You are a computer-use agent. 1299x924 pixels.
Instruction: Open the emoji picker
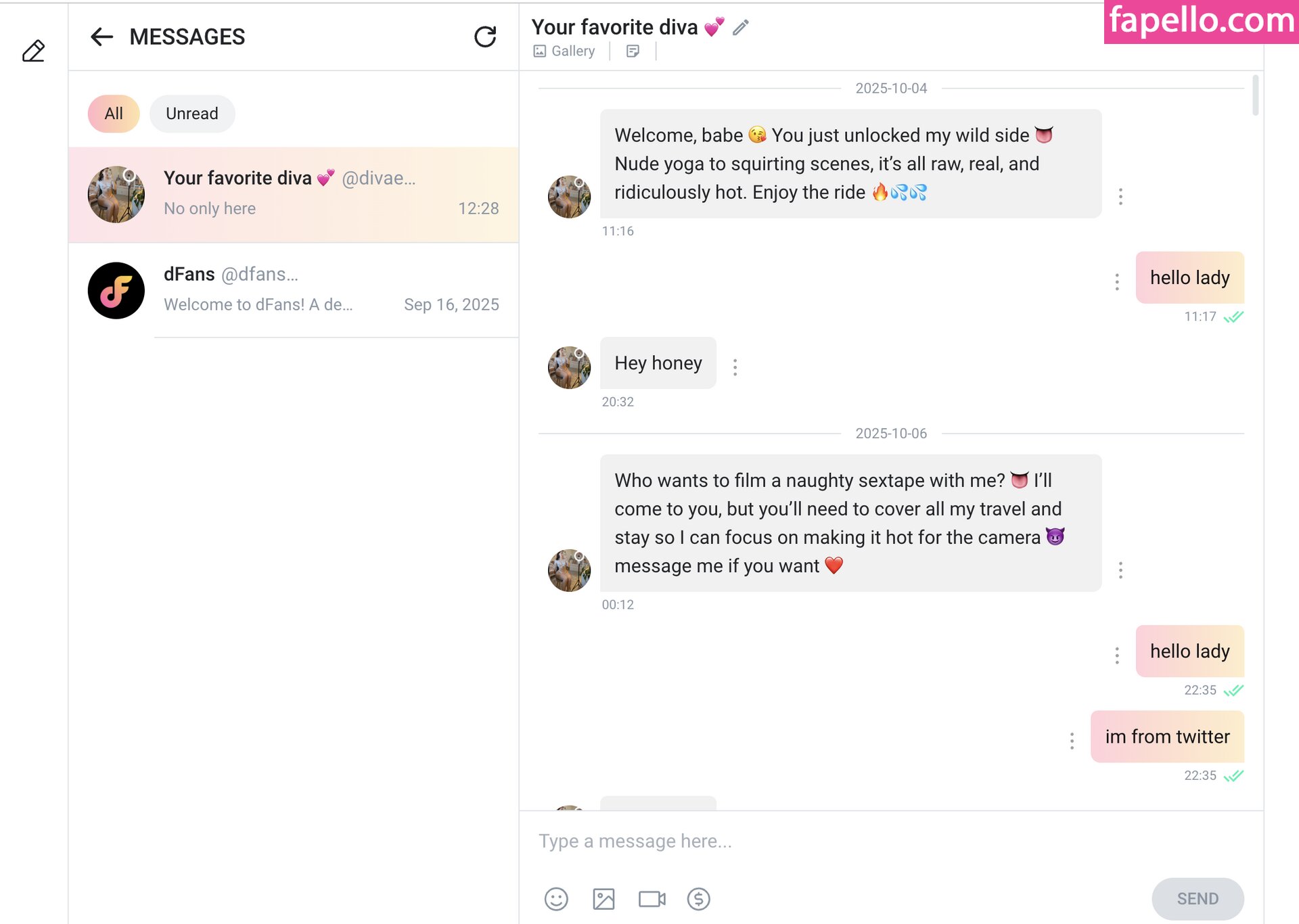pos(556,899)
